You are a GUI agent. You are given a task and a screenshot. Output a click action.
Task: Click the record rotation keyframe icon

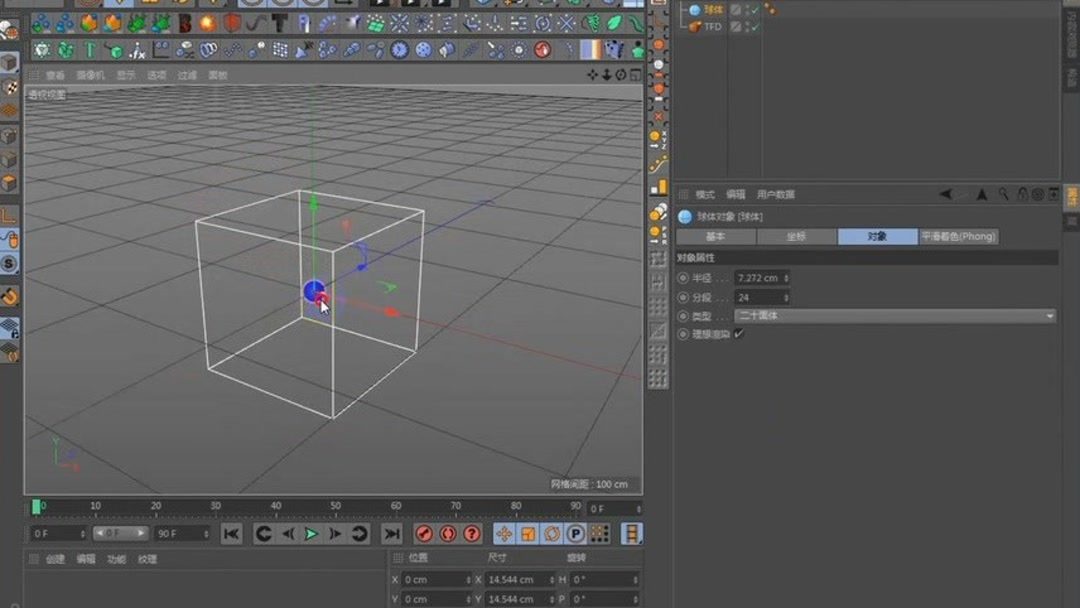coord(553,533)
